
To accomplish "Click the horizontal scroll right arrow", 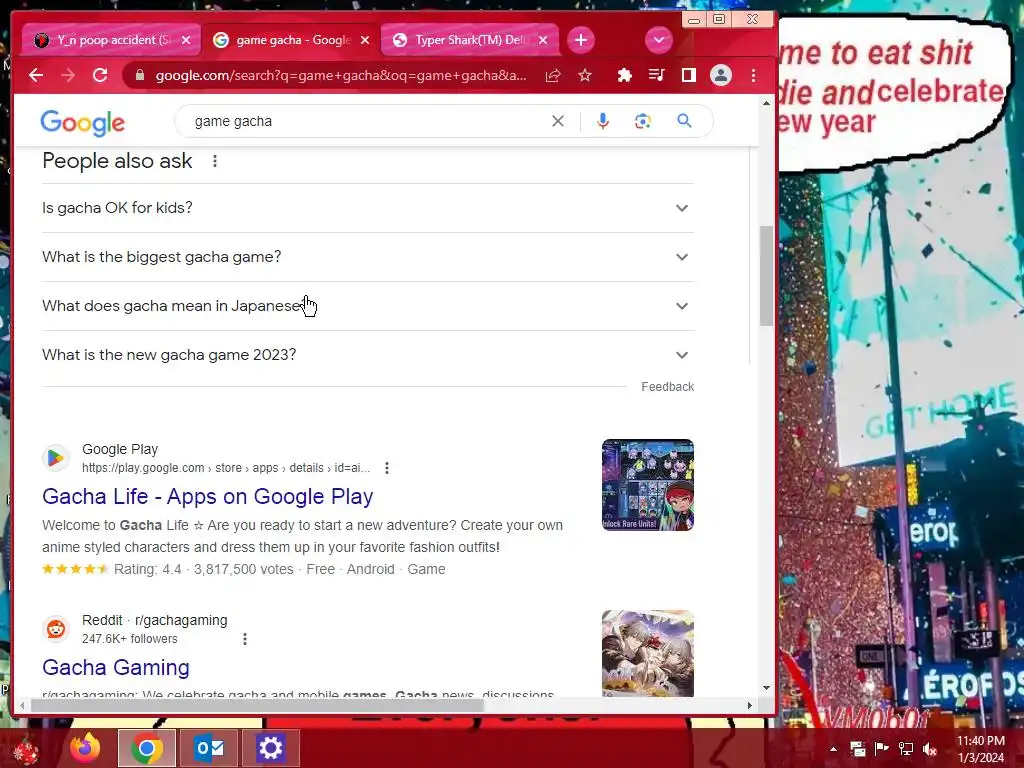I will tap(749, 705).
